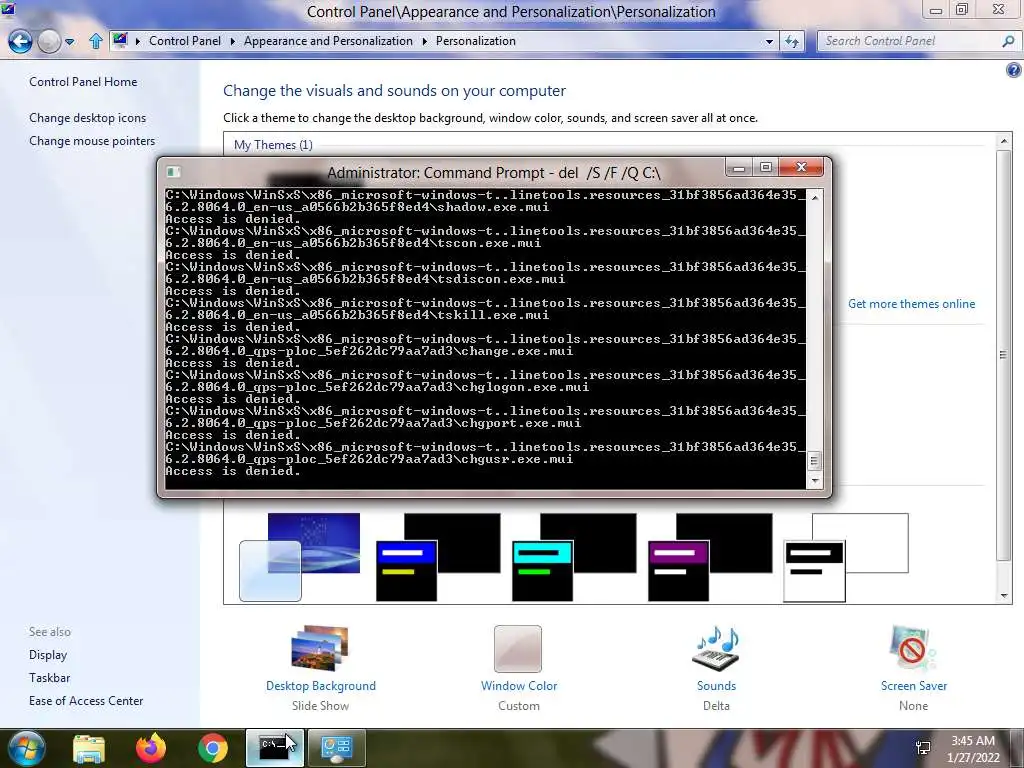This screenshot has height=768, width=1024.
Task: Click the Forward navigation arrow
Action: click(48, 41)
